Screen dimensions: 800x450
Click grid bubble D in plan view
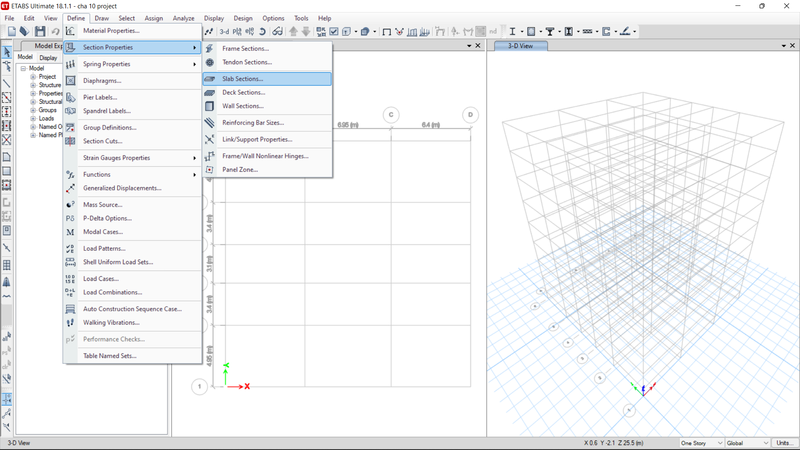point(470,115)
